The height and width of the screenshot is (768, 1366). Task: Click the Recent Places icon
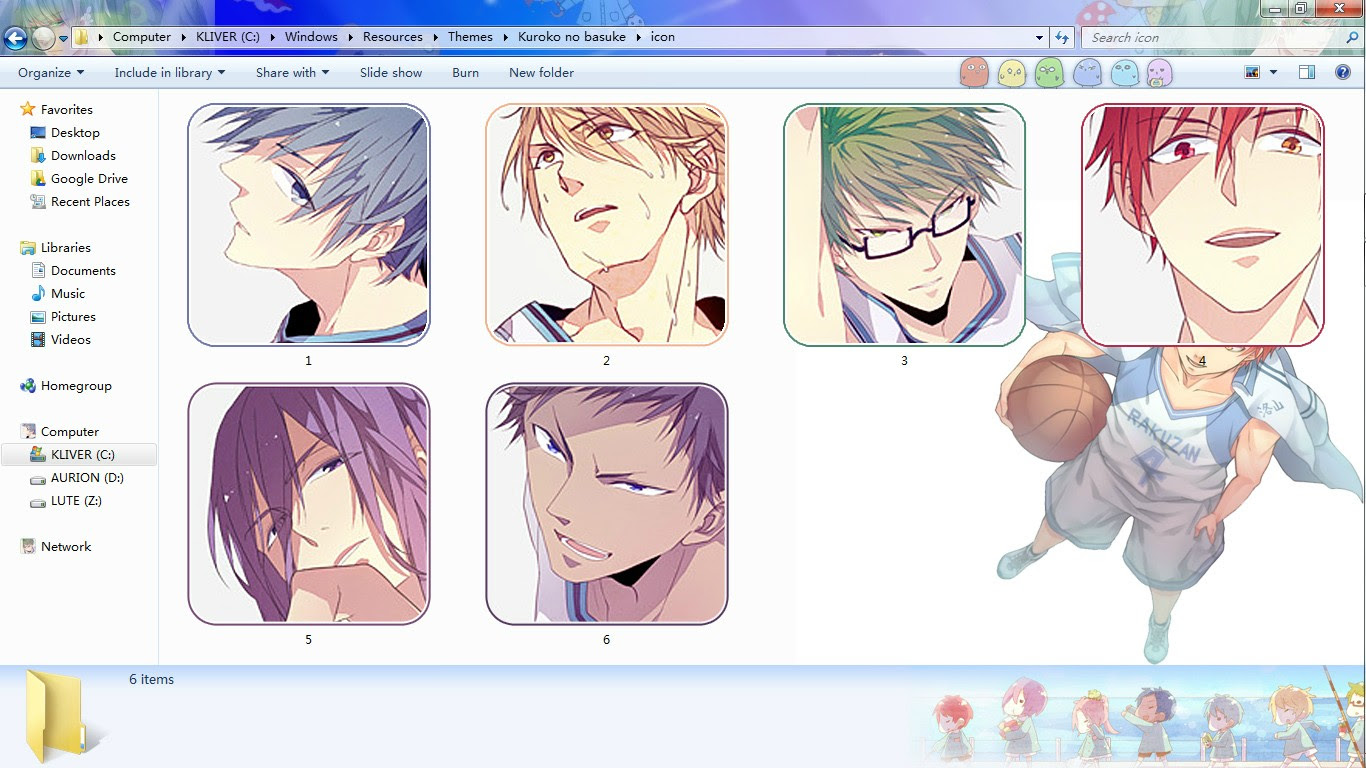click(x=38, y=201)
